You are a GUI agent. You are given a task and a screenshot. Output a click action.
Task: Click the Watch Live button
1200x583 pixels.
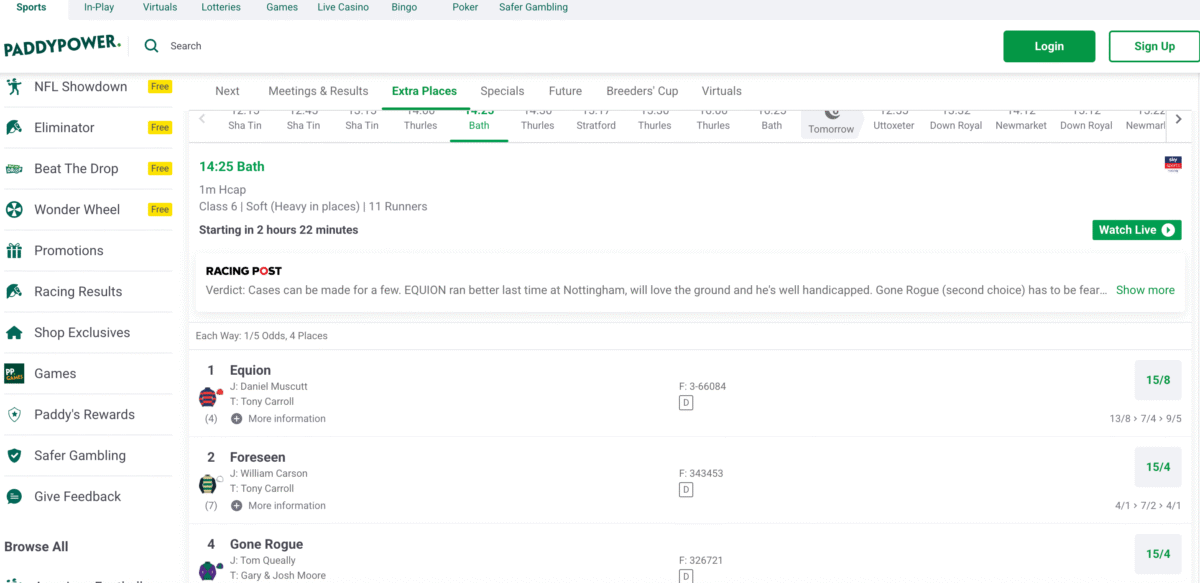click(1136, 230)
